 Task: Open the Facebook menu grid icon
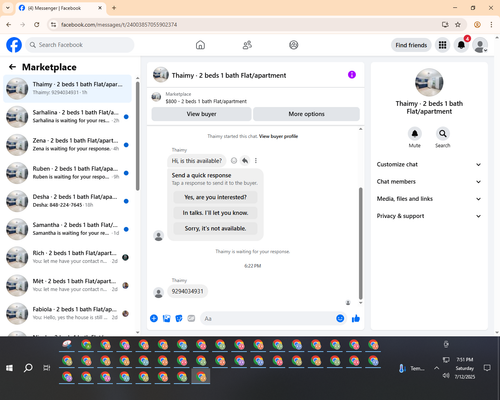pyautogui.click(x=442, y=45)
